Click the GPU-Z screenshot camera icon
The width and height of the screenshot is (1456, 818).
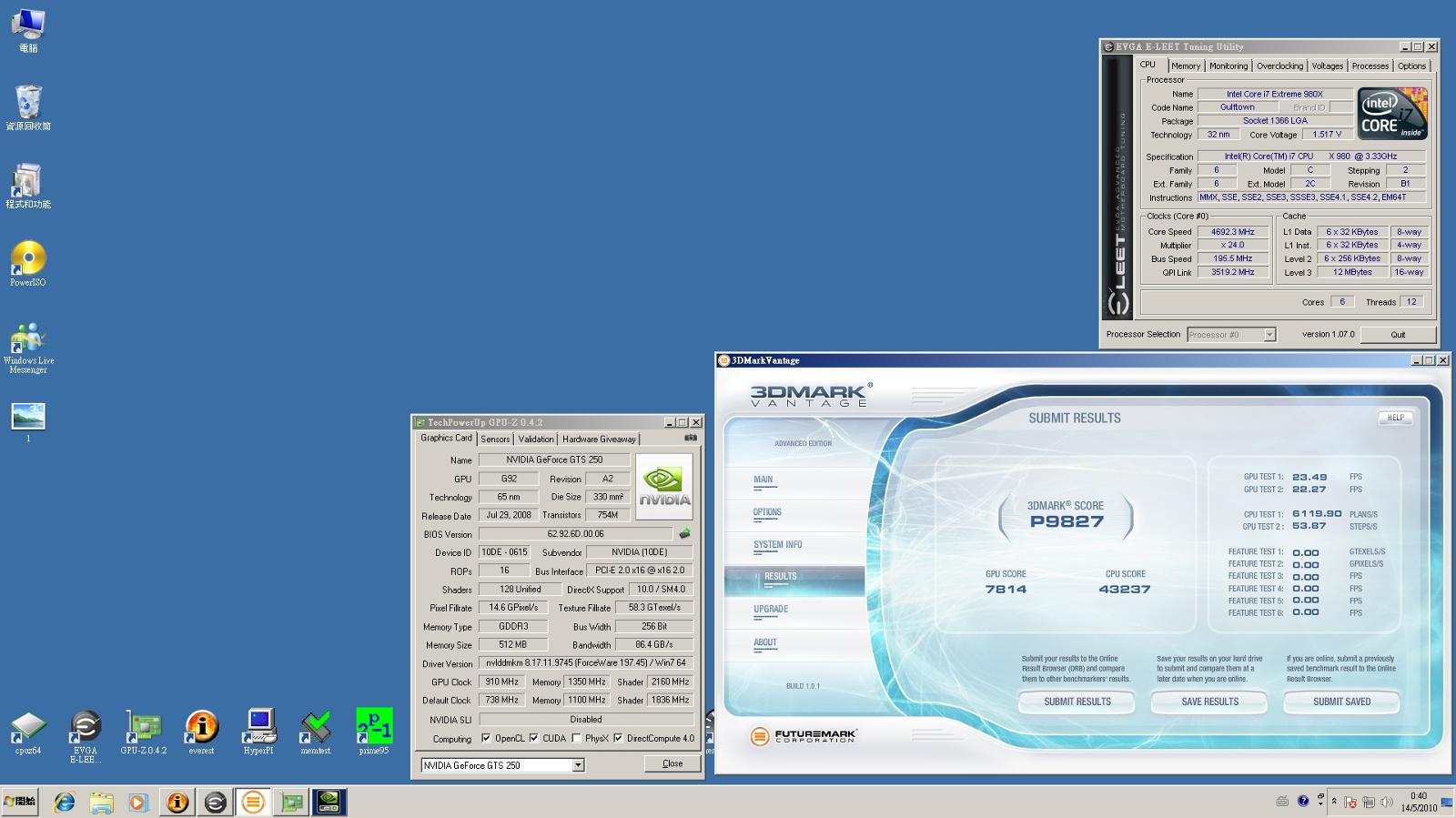point(691,438)
